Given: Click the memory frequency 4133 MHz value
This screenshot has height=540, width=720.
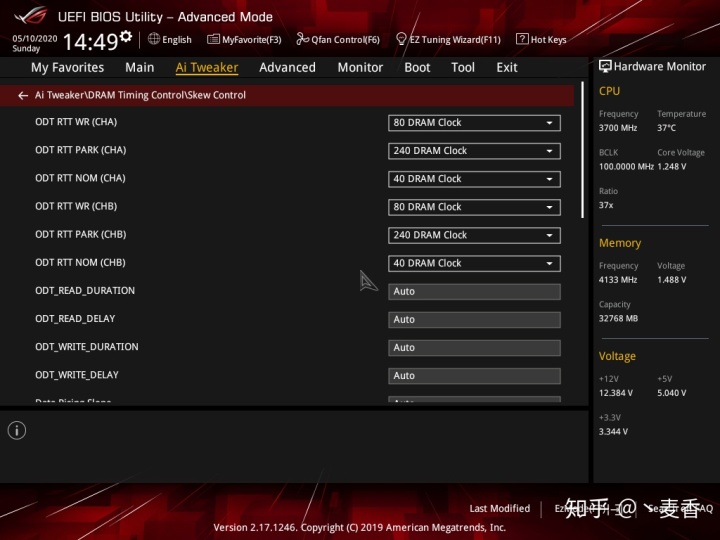Looking at the screenshot, I should 618,280.
